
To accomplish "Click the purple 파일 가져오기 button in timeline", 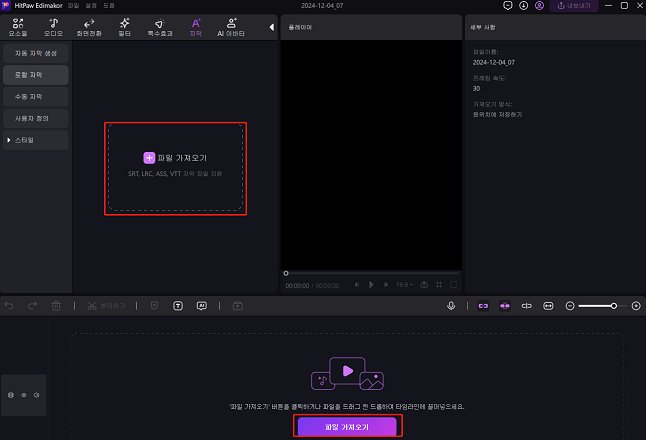I will (347, 426).
